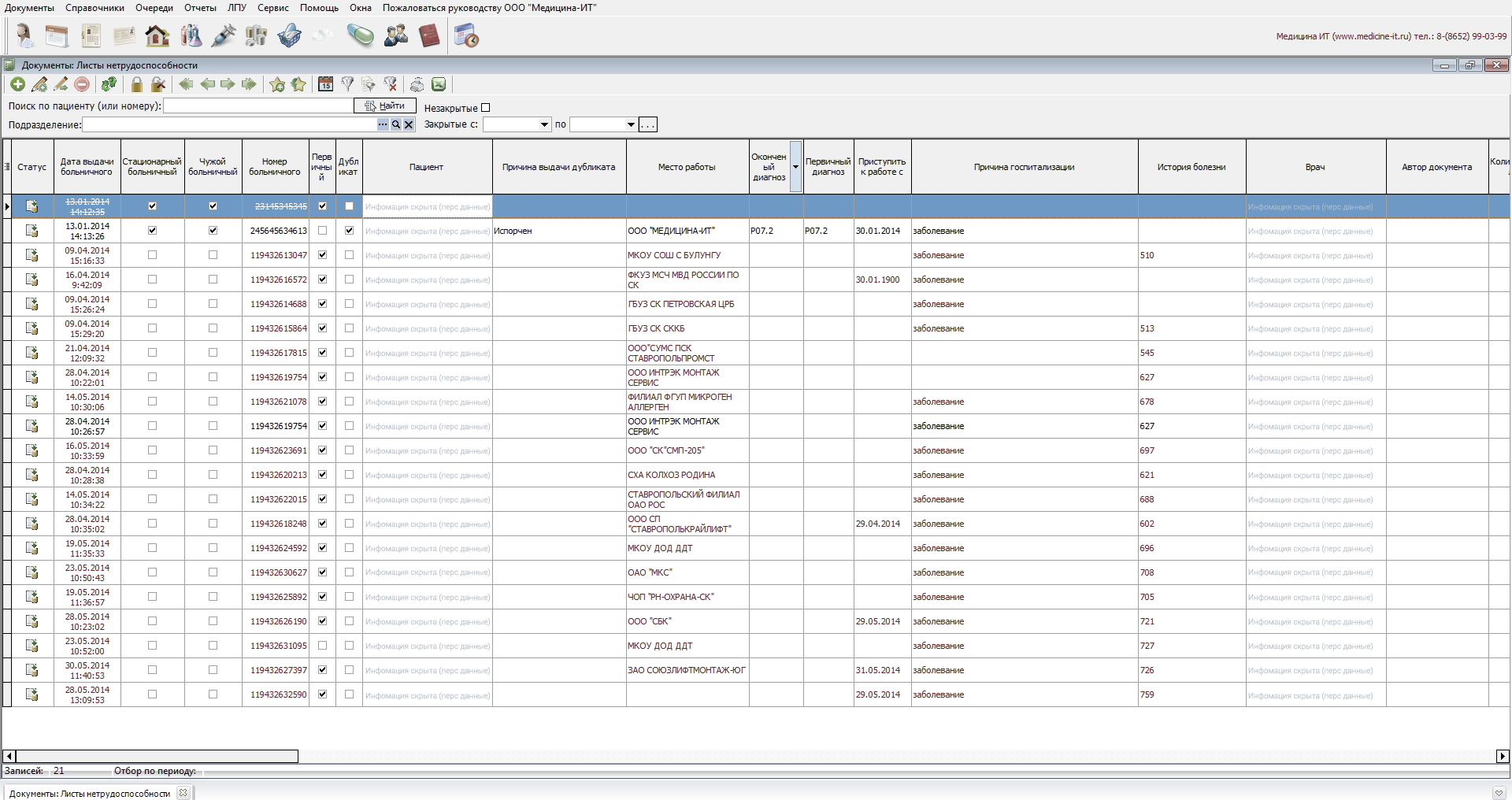
Task: Open the syringe icon in main toolbar
Action: point(224,35)
